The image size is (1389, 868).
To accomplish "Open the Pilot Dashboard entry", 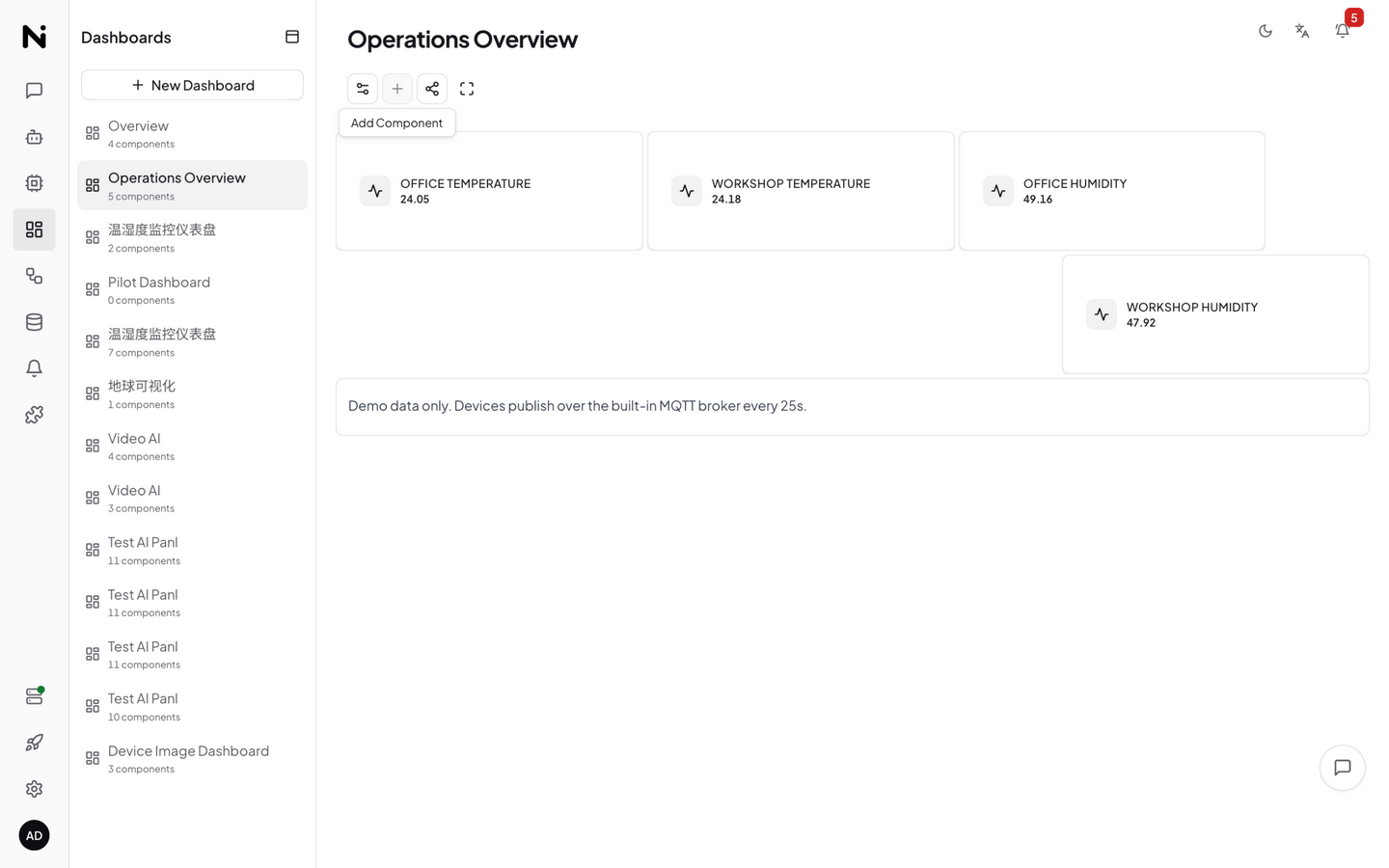I will [x=192, y=289].
